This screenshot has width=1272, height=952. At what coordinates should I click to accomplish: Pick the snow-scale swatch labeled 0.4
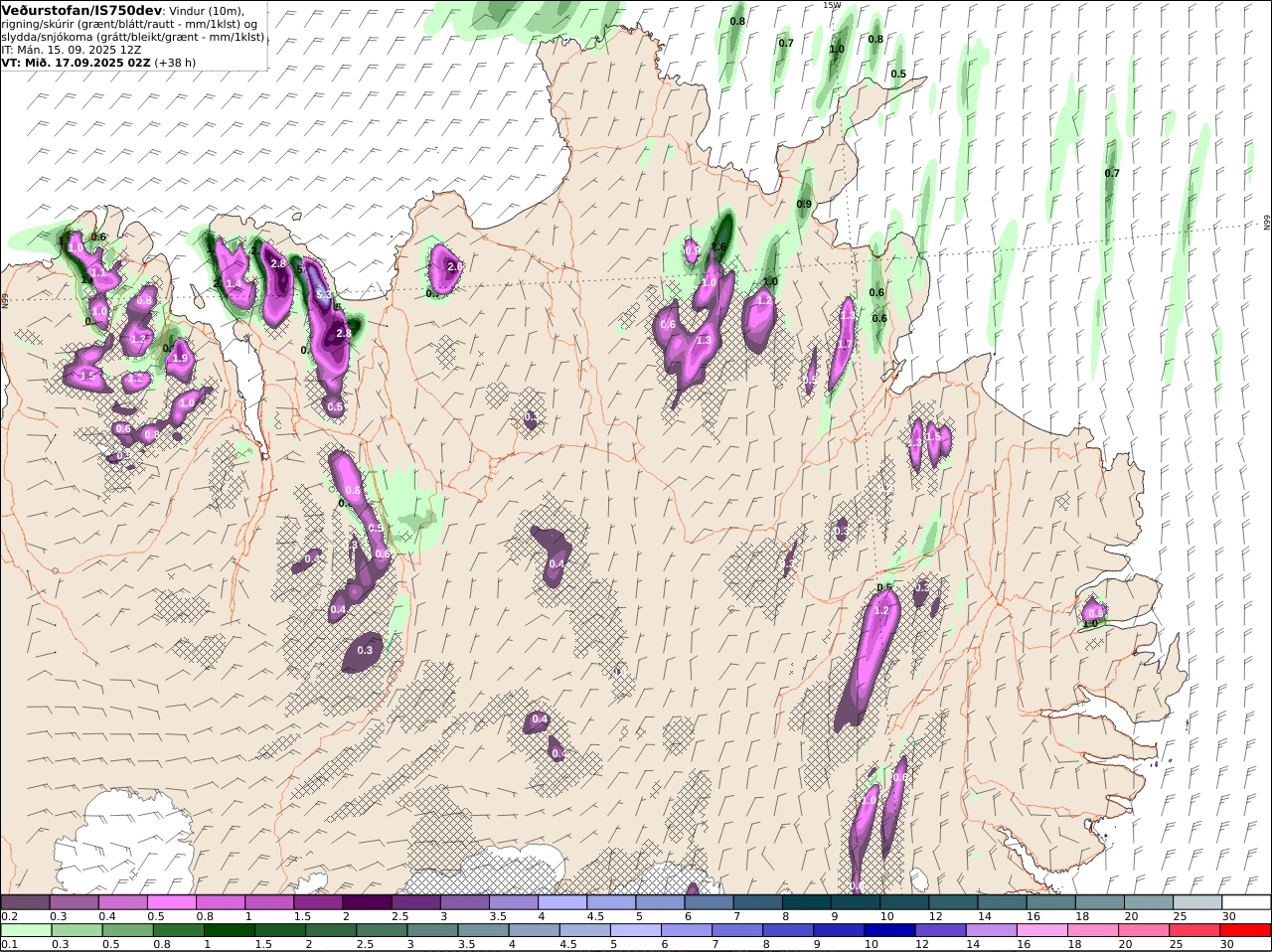click(x=122, y=902)
